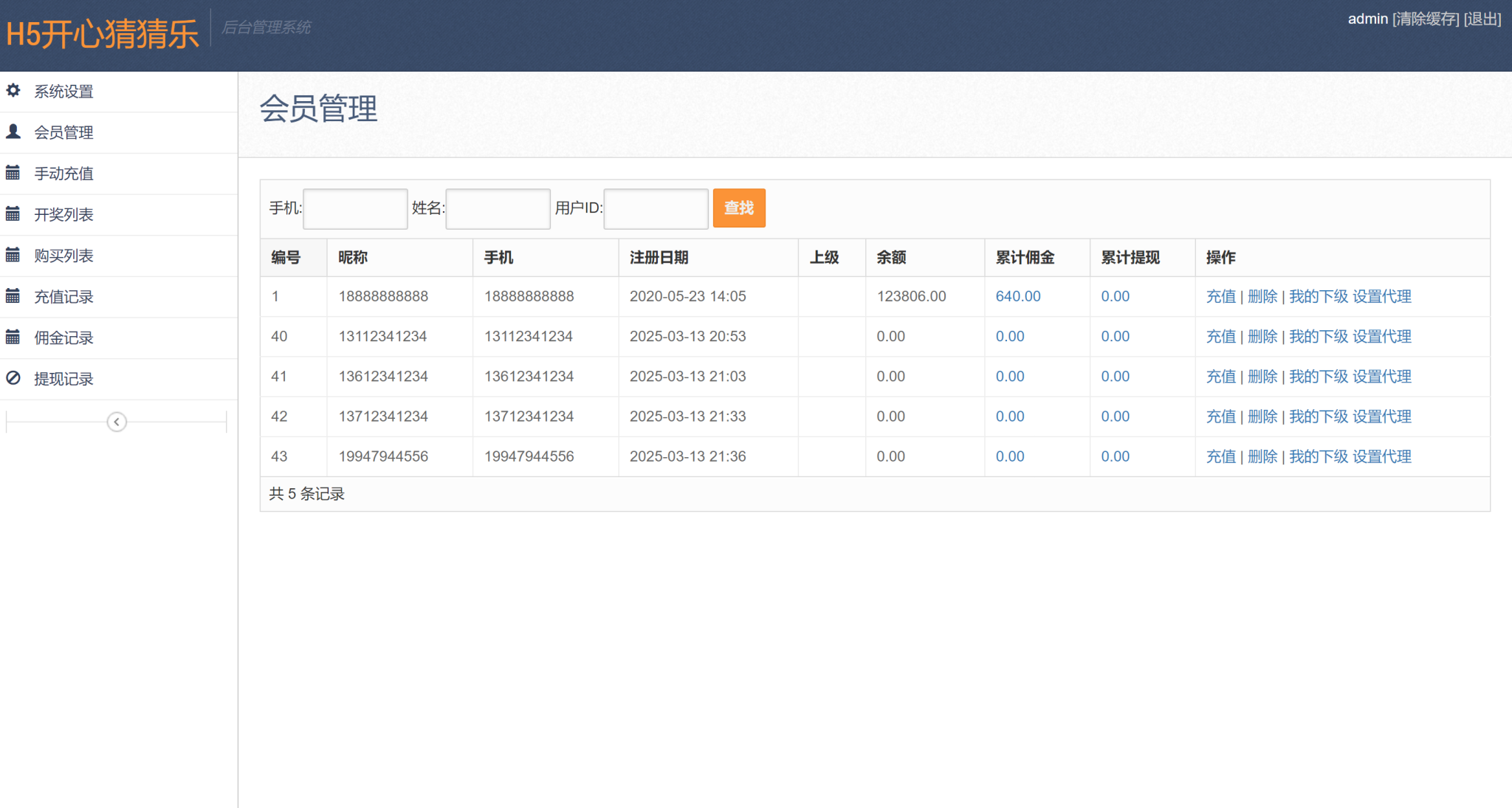Click the calendar icon beside 充值记录
The width and height of the screenshot is (1512, 808).
click(x=13, y=296)
